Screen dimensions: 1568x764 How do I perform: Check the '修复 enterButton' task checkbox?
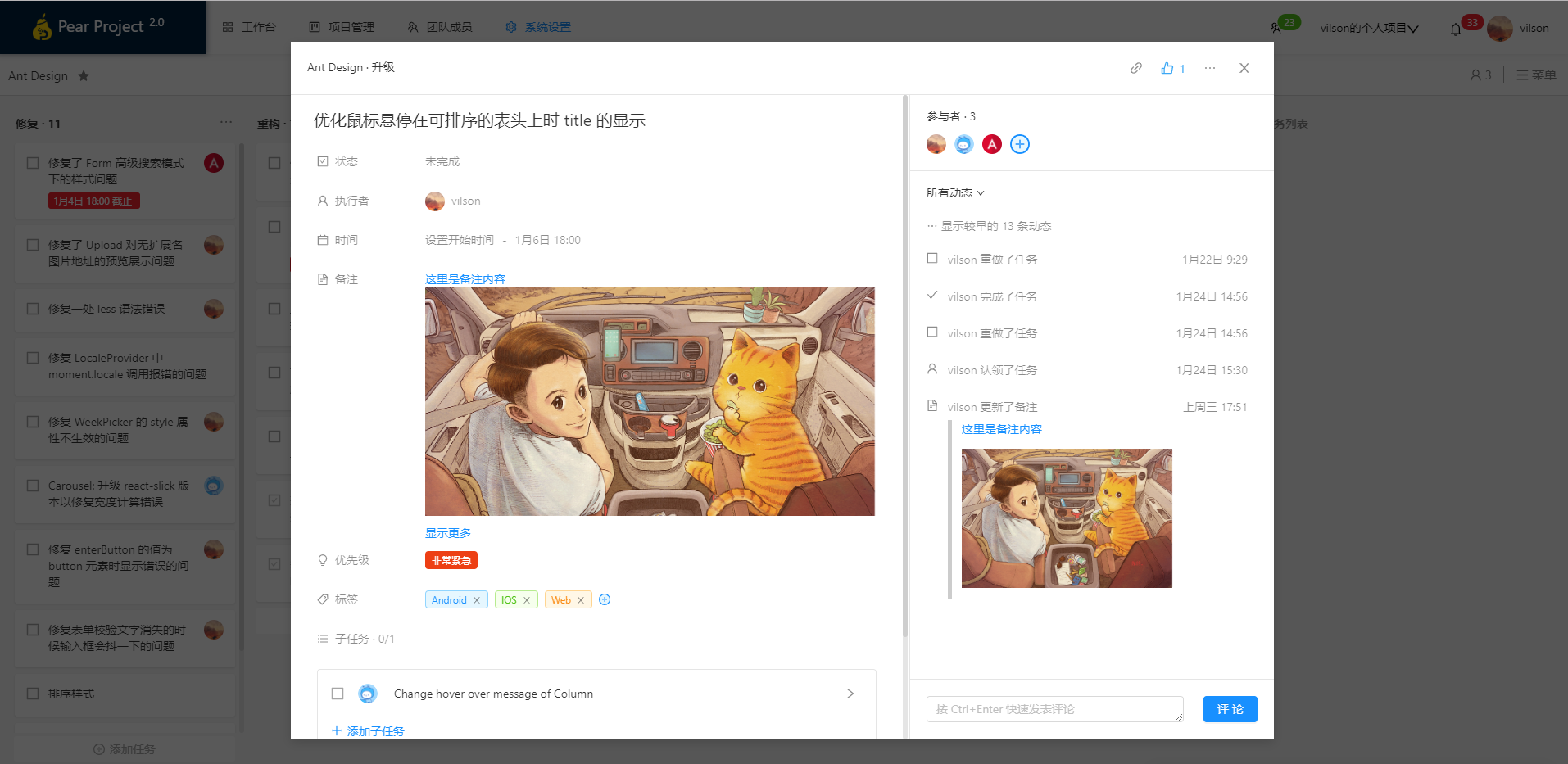[33, 549]
